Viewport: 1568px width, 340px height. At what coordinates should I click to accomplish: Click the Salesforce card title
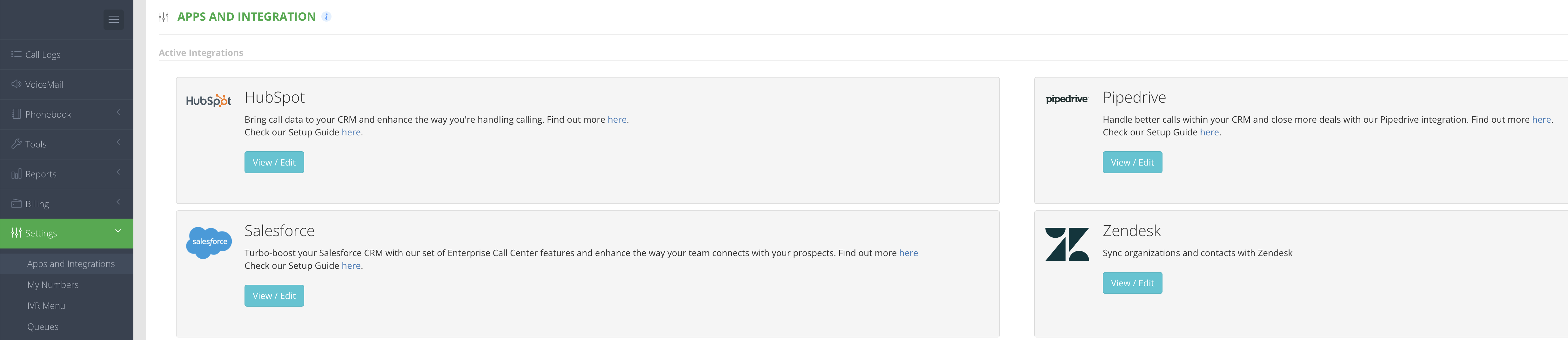click(279, 231)
